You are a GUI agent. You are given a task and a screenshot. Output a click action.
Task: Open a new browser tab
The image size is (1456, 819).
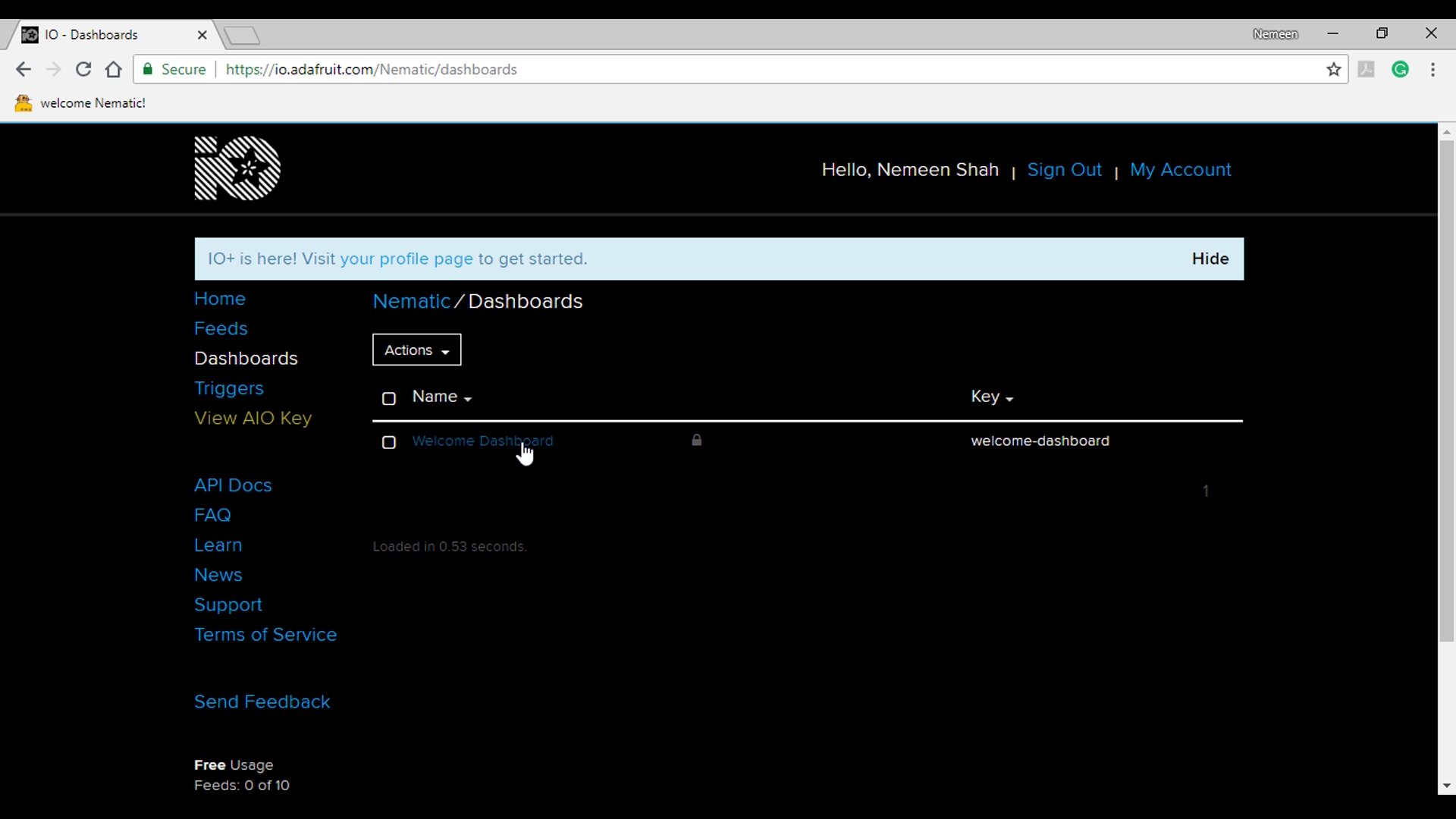(x=243, y=35)
